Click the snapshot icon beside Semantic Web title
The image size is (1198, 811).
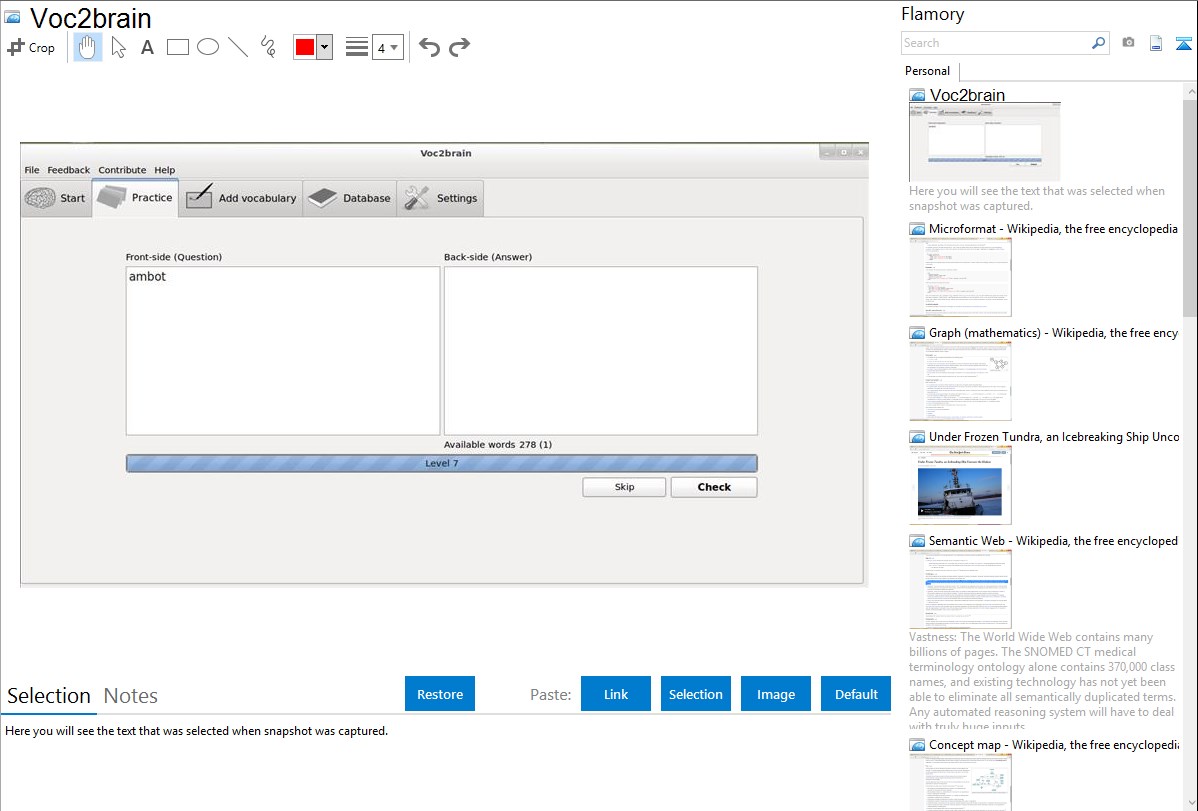point(918,541)
